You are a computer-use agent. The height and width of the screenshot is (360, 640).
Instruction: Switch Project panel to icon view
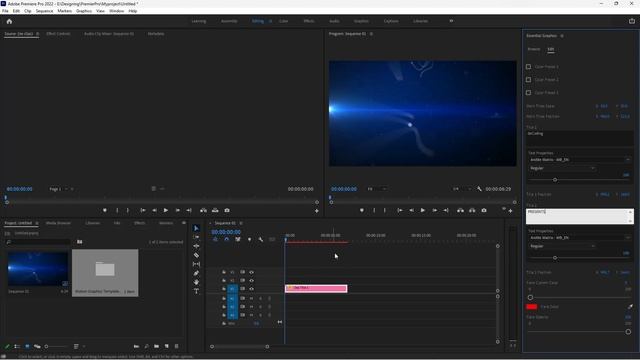point(27,346)
